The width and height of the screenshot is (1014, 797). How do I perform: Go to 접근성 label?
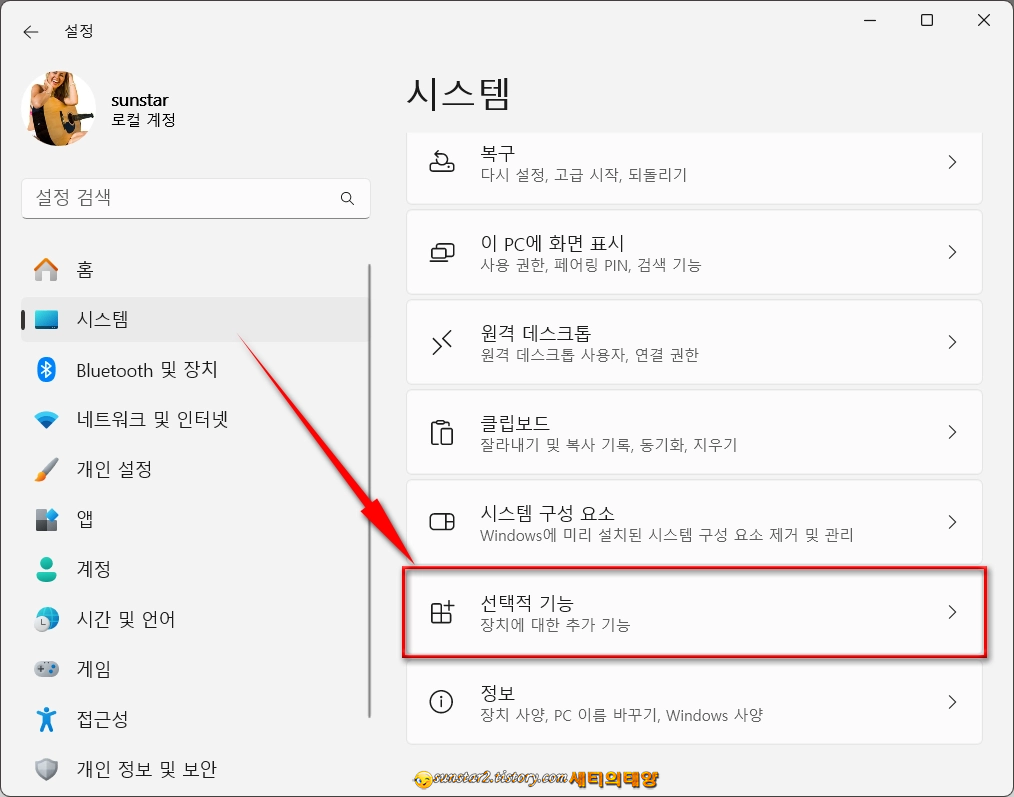tap(102, 719)
